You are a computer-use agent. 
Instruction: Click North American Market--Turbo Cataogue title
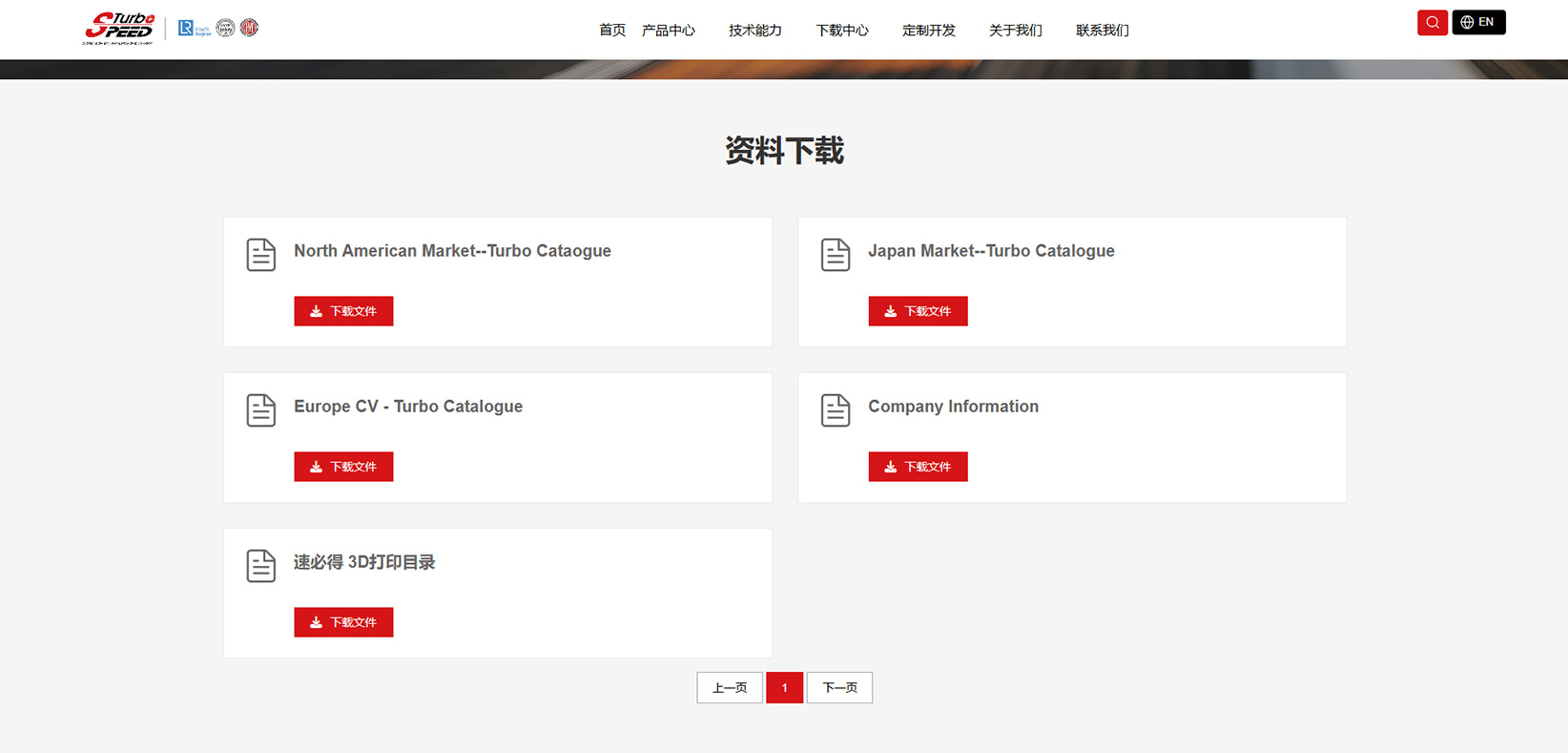452,251
